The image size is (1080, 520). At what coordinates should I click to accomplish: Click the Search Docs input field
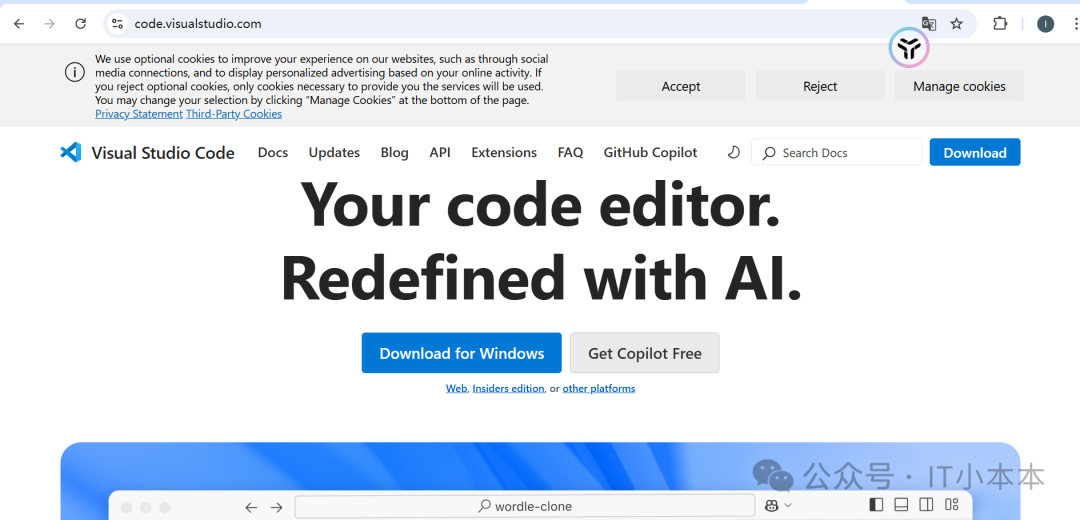coord(836,152)
